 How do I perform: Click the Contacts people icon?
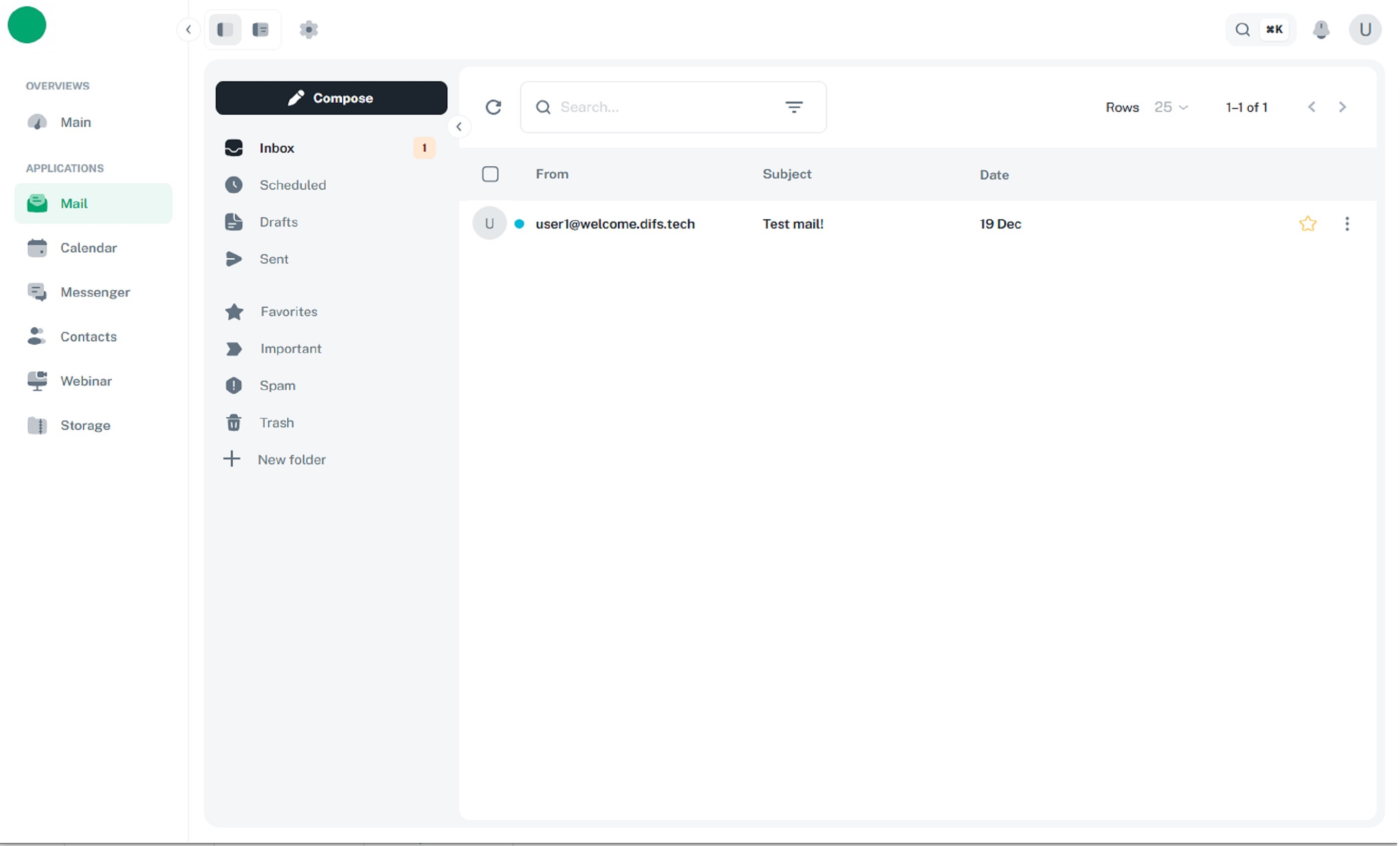pyautogui.click(x=36, y=336)
